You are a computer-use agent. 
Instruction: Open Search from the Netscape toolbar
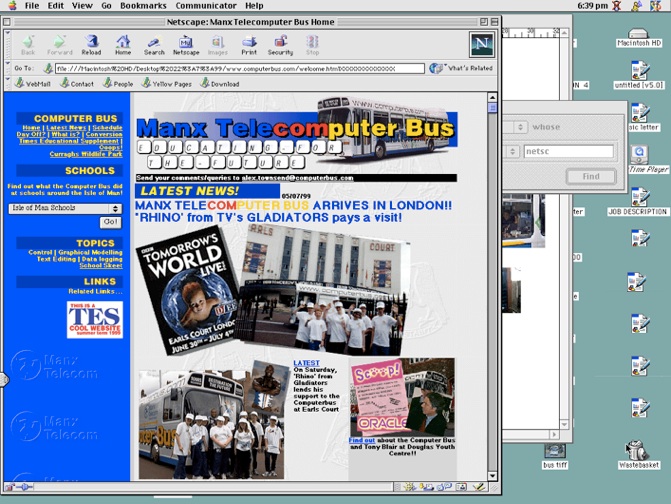coord(154,44)
